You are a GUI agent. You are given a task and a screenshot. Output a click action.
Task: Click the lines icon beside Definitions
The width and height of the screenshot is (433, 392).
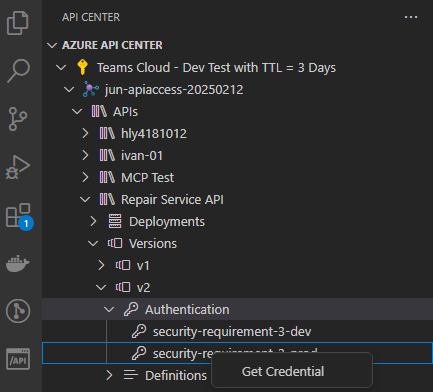tap(131, 375)
